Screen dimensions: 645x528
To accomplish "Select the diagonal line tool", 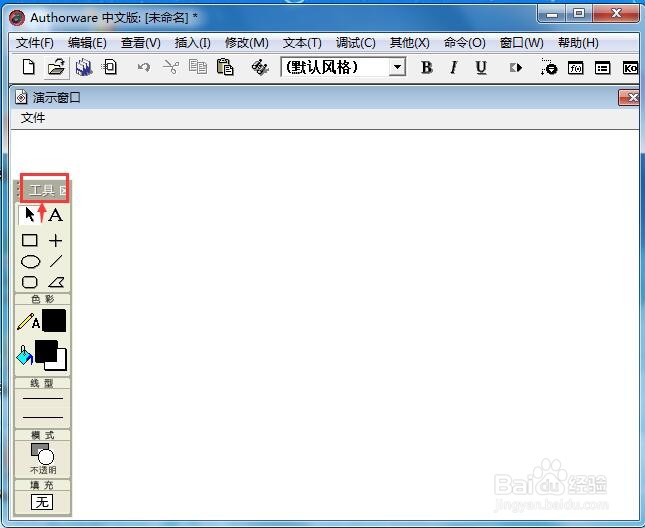I will (x=56, y=261).
